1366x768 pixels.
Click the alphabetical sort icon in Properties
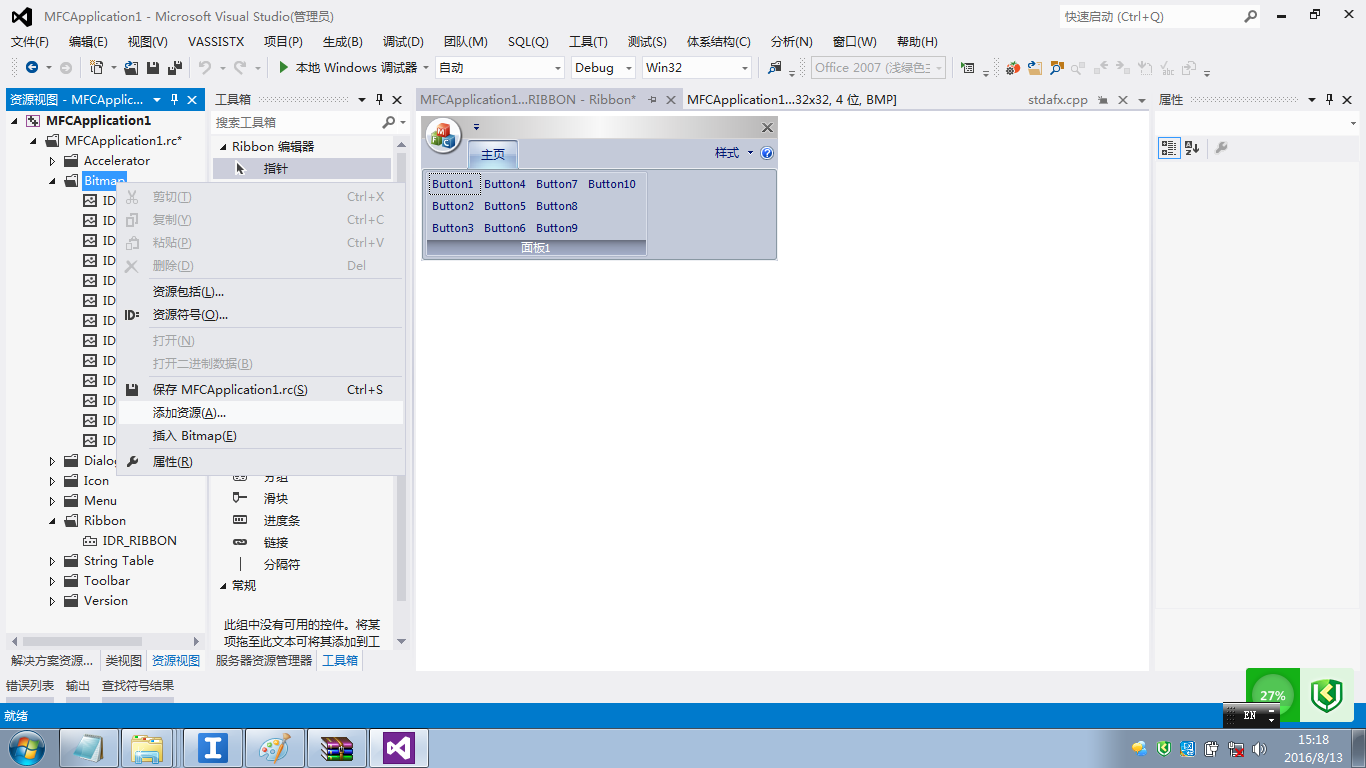tap(1192, 148)
